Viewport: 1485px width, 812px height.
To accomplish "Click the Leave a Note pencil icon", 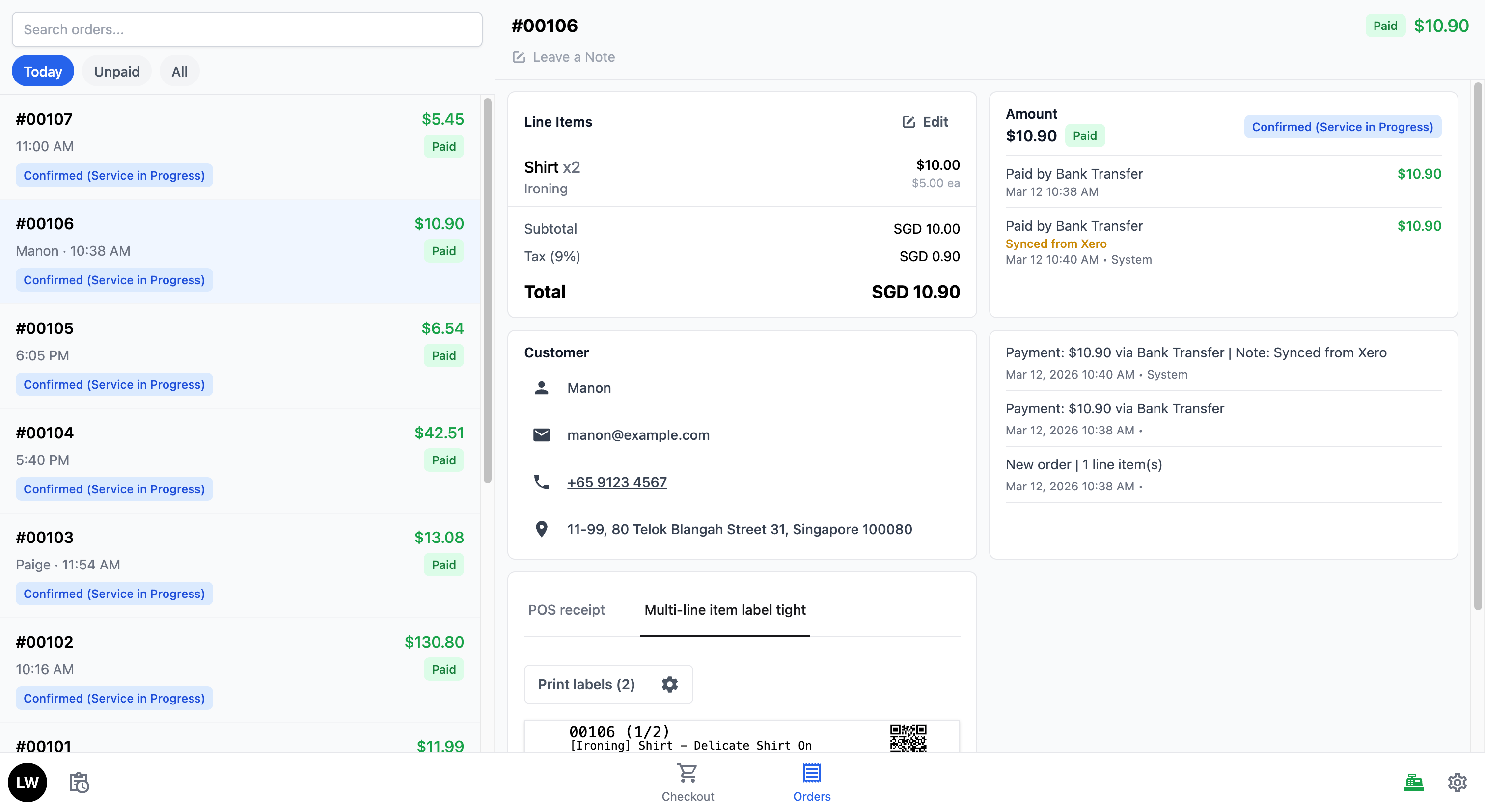I will click(x=519, y=57).
